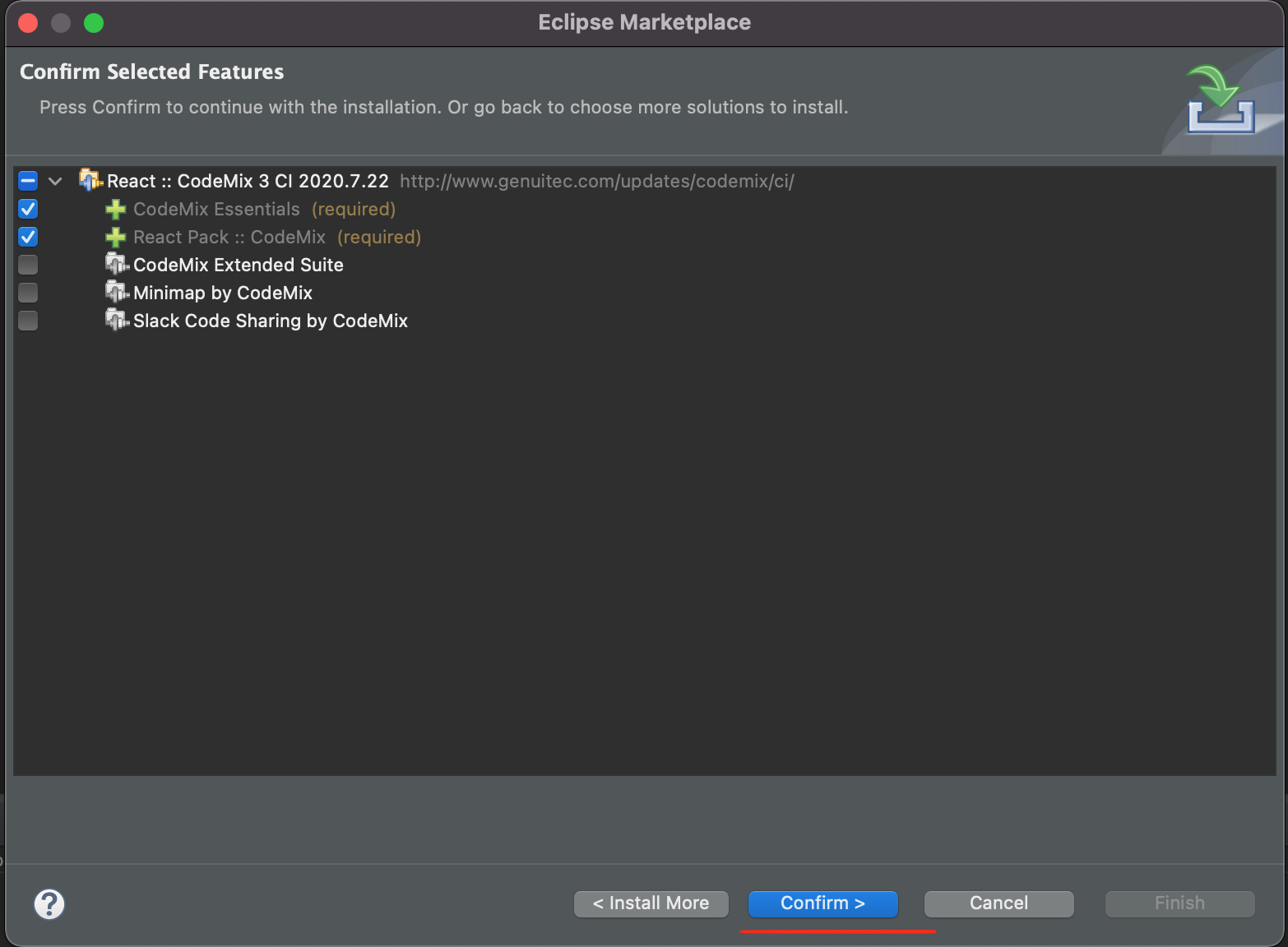Uncheck the CodeMix Essentials checkbox
This screenshot has width=1288, height=947.
[x=28, y=209]
